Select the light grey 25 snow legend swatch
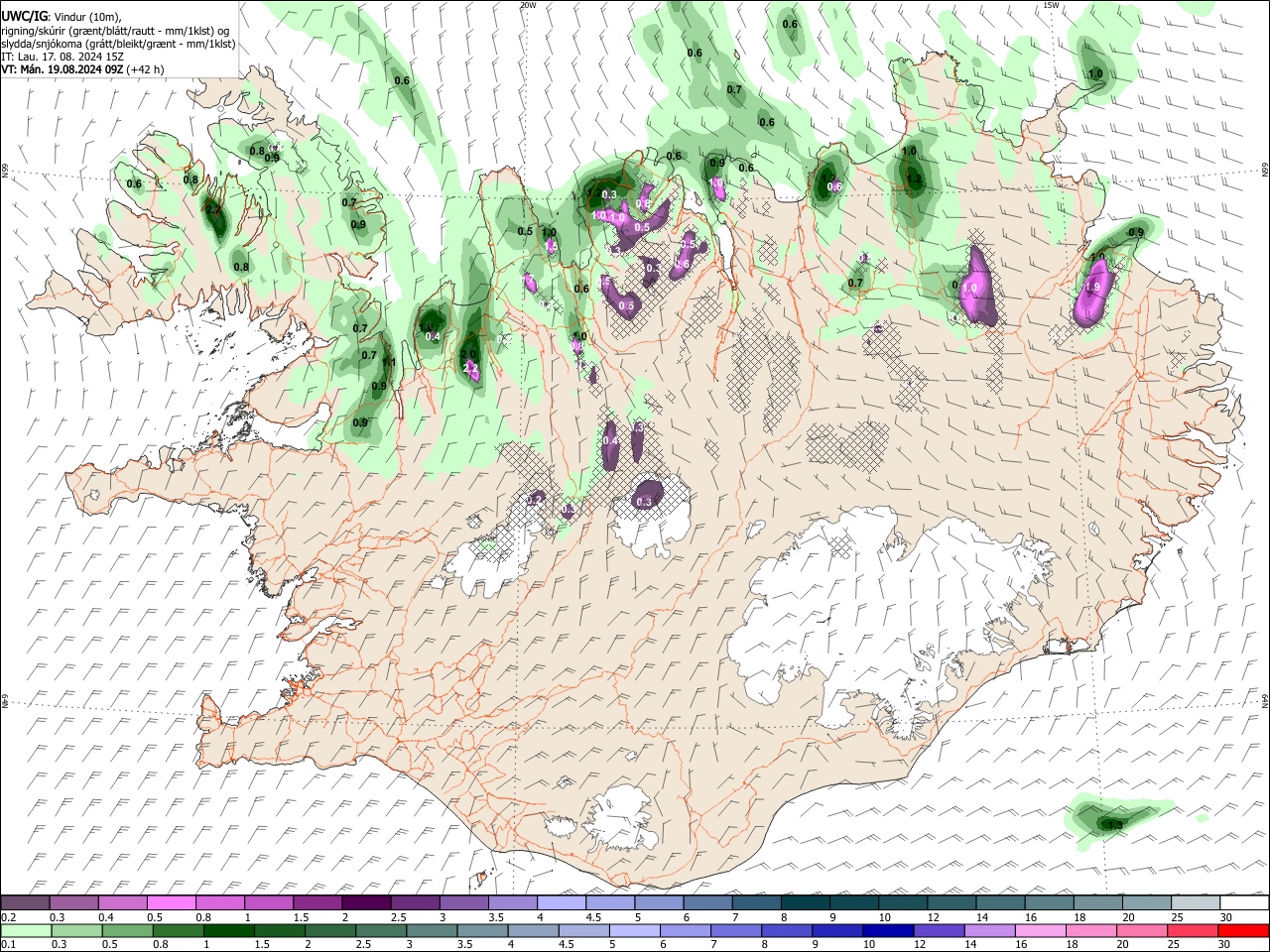1270x952 pixels. (x=1195, y=903)
